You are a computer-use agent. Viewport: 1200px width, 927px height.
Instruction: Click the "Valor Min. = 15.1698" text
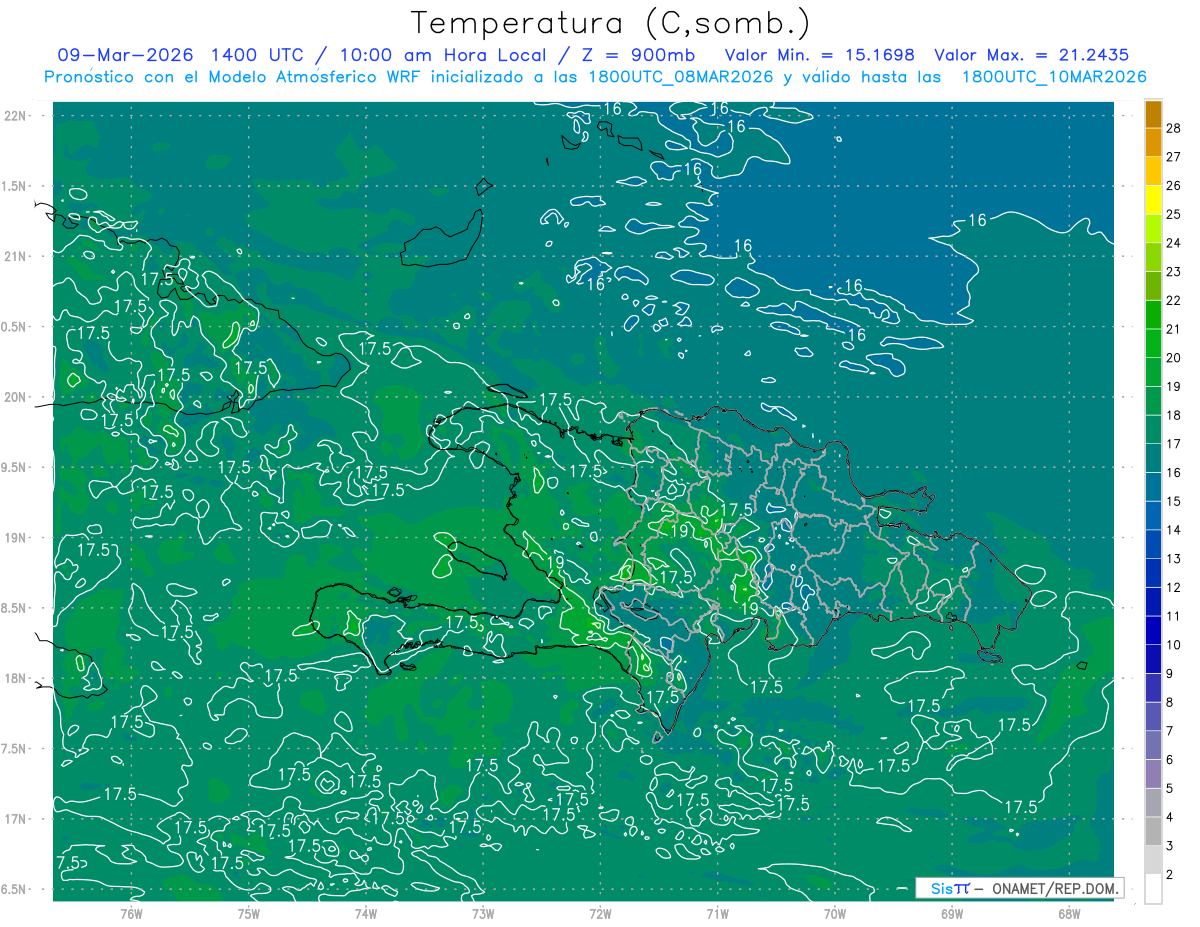click(x=819, y=55)
